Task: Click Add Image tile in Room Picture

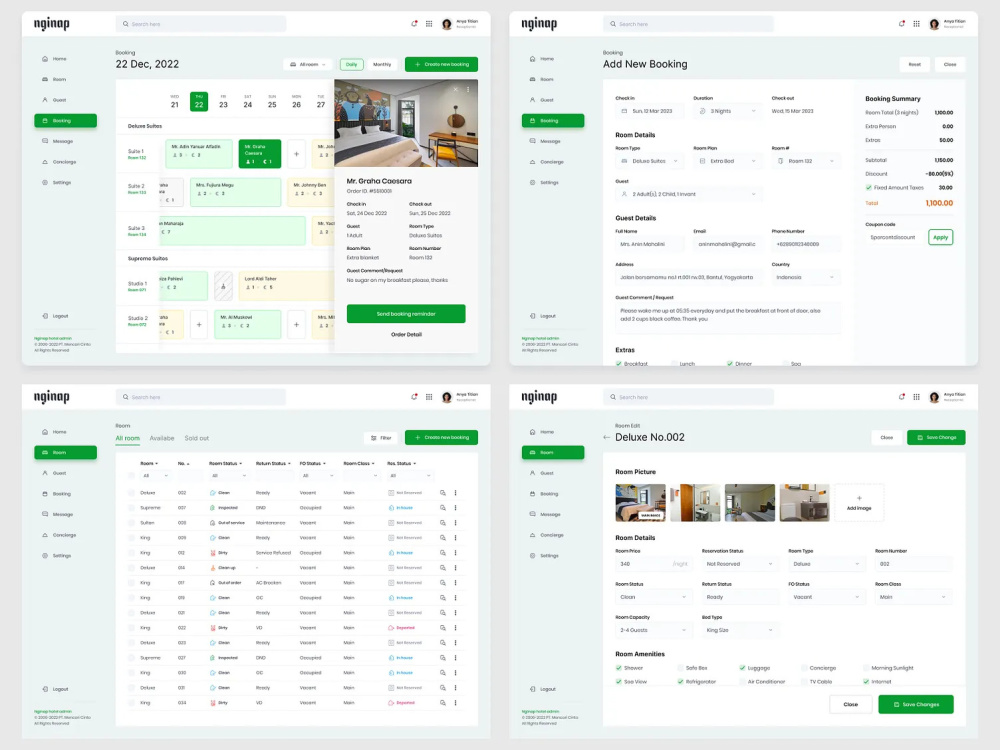Action: pos(859,503)
